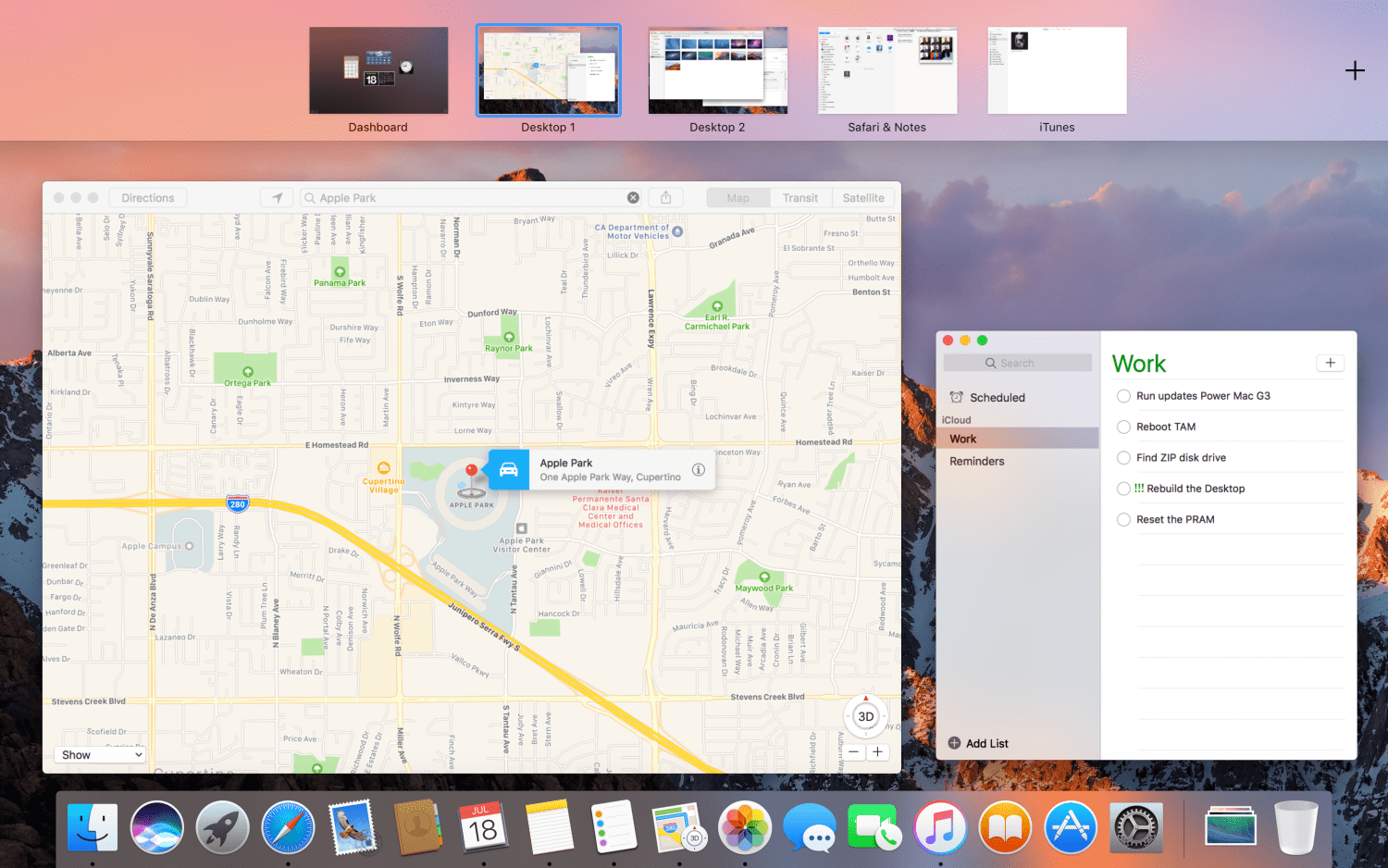The image size is (1388, 868).
Task: Open the Show dropdown in Maps
Action: 101,755
